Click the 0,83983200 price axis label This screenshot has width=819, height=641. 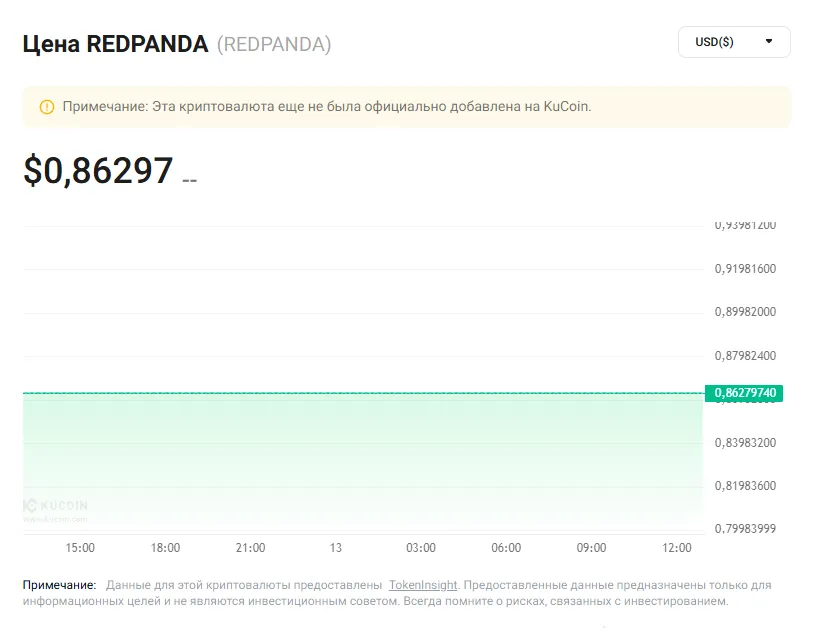pos(745,442)
